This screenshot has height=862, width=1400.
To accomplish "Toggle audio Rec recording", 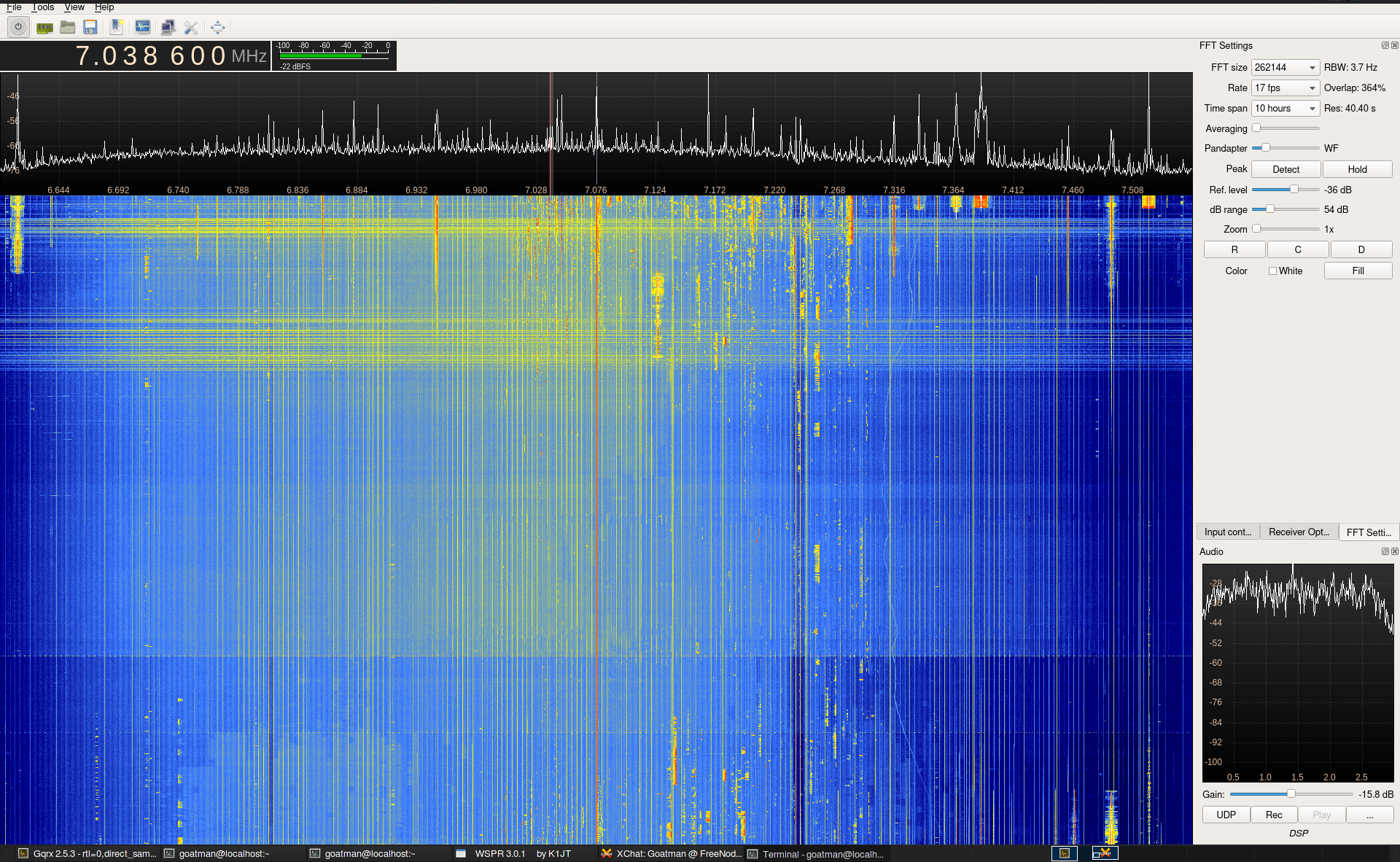I will (x=1274, y=815).
